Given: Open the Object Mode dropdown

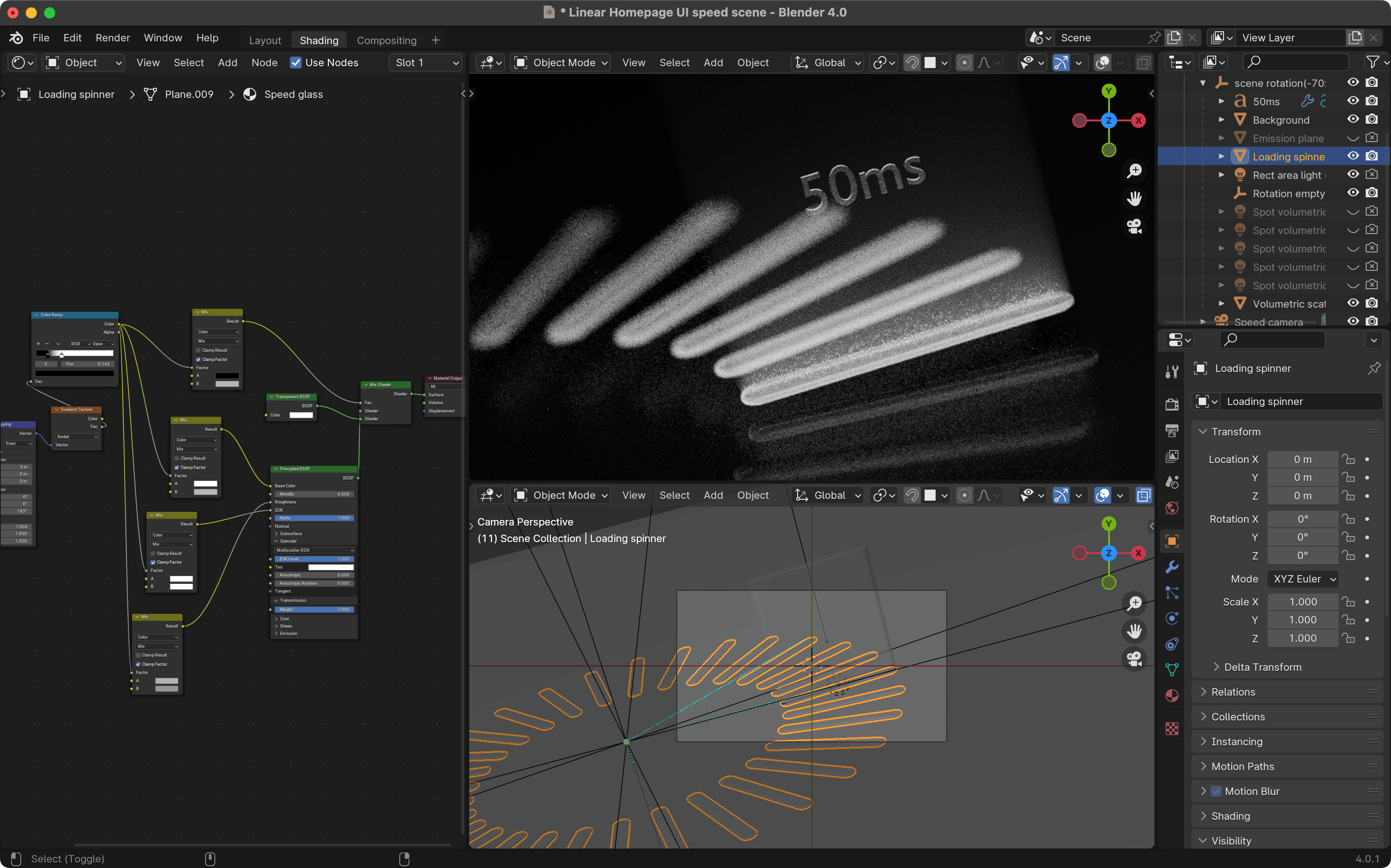Looking at the screenshot, I should click(560, 63).
